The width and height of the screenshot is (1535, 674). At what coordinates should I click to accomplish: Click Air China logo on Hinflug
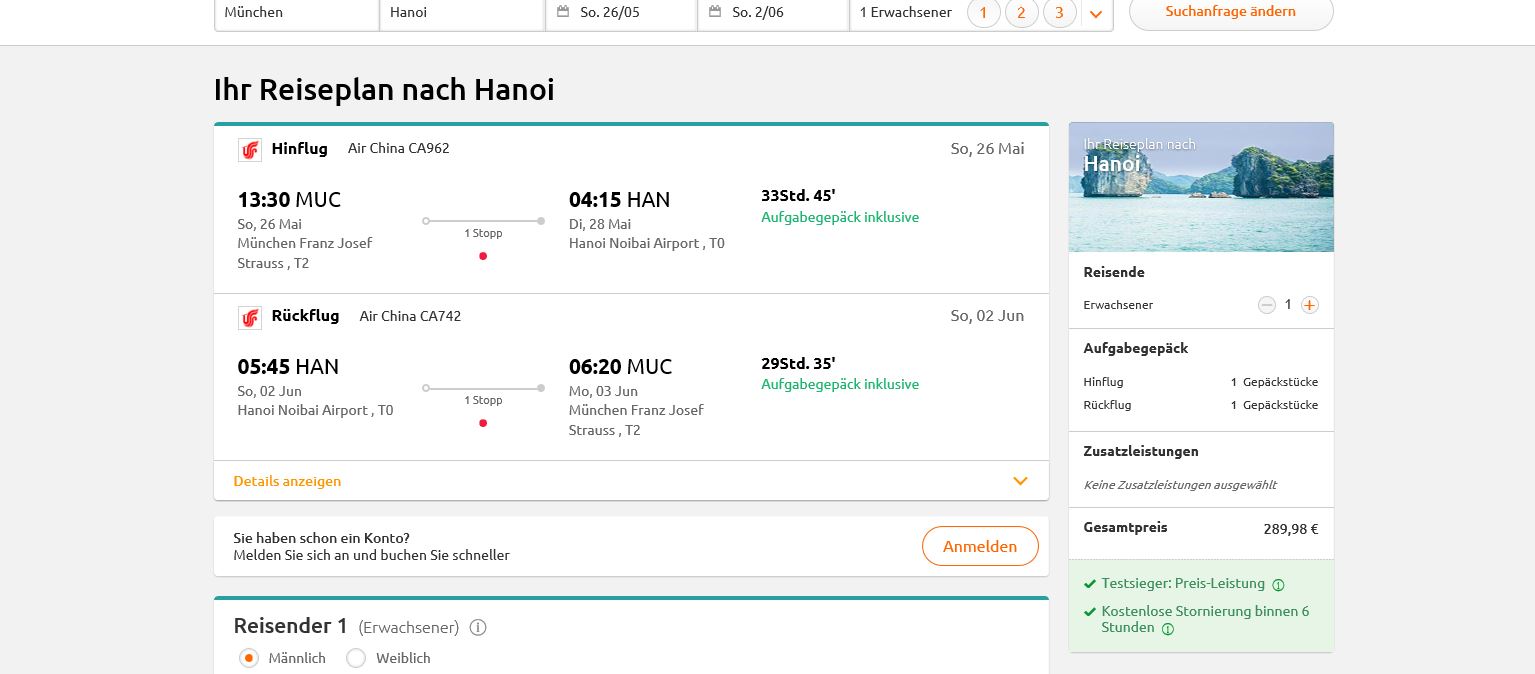pyautogui.click(x=250, y=150)
